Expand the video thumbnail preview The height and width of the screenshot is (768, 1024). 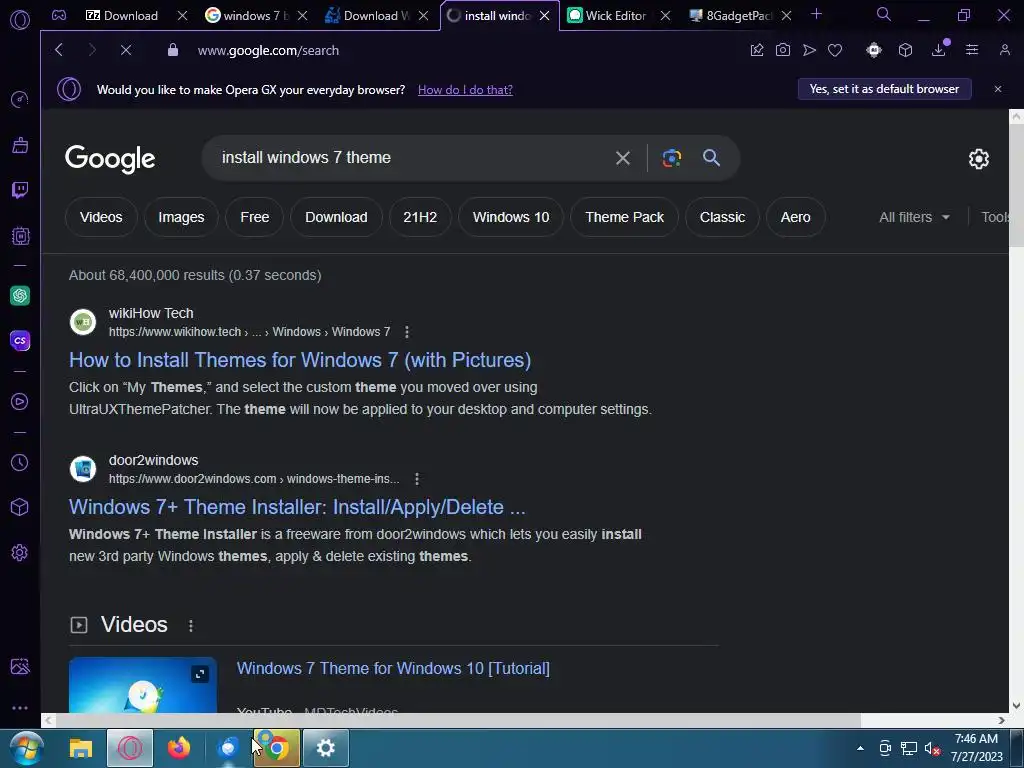pyautogui.click(x=200, y=673)
